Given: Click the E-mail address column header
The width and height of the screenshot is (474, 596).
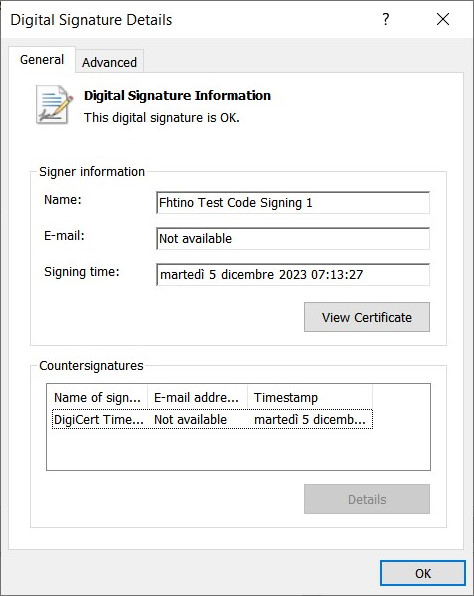Looking at the screenshot, I should tap(197, 398).
